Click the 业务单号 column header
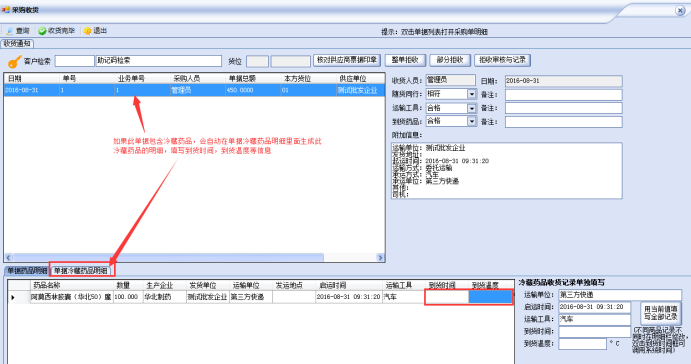The image size is (691, 364). click(142, 78)
